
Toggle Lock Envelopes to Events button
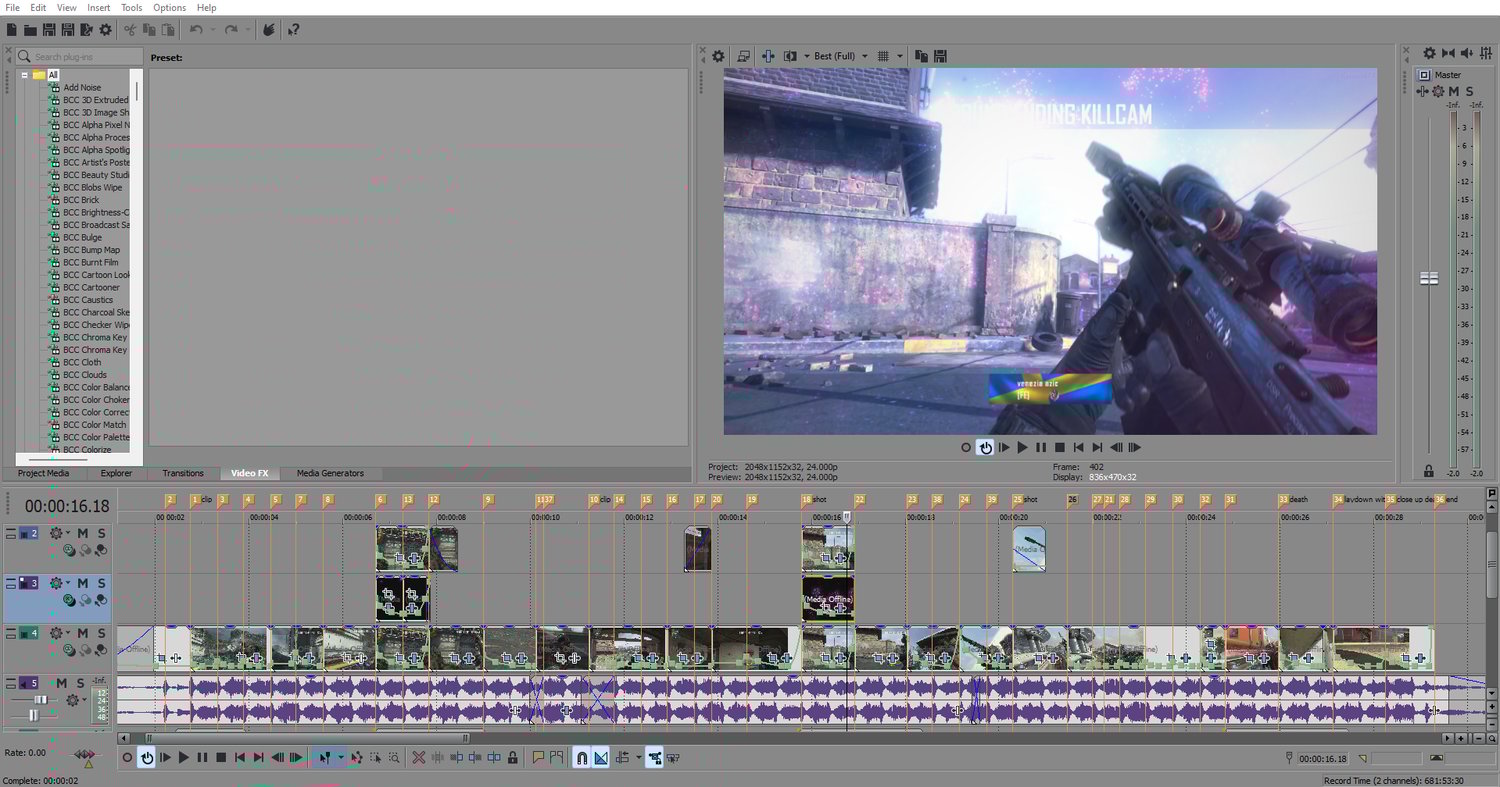pos(654,758)
